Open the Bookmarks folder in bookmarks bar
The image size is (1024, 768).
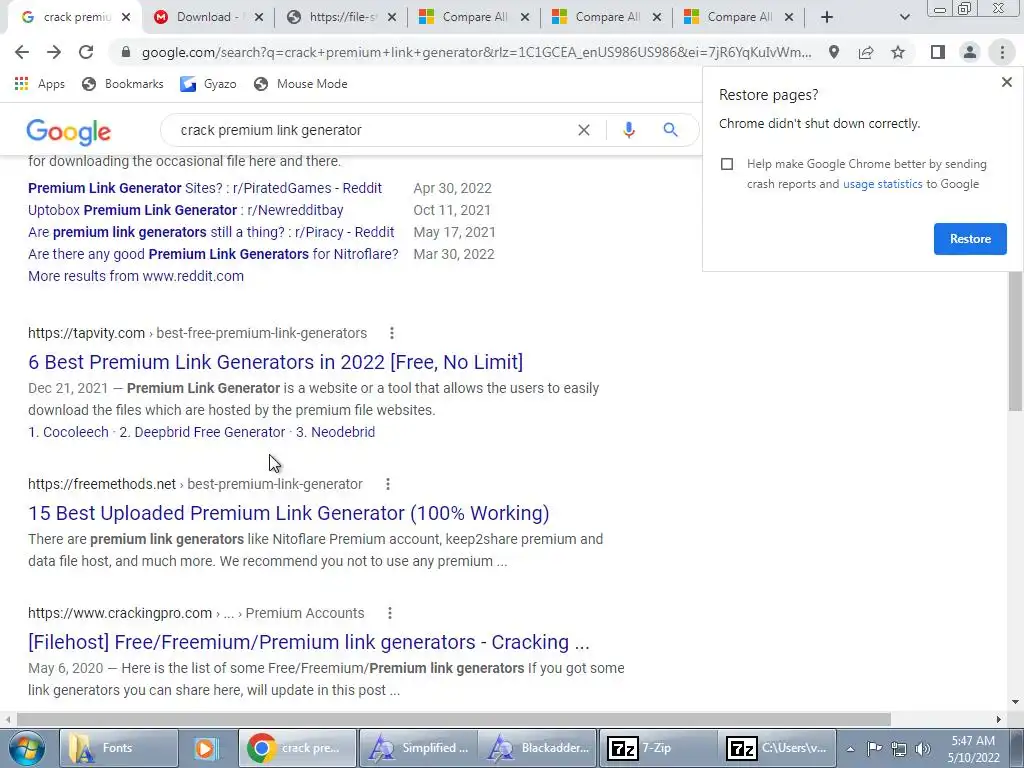pyautogui.click(x=122, y=84)
